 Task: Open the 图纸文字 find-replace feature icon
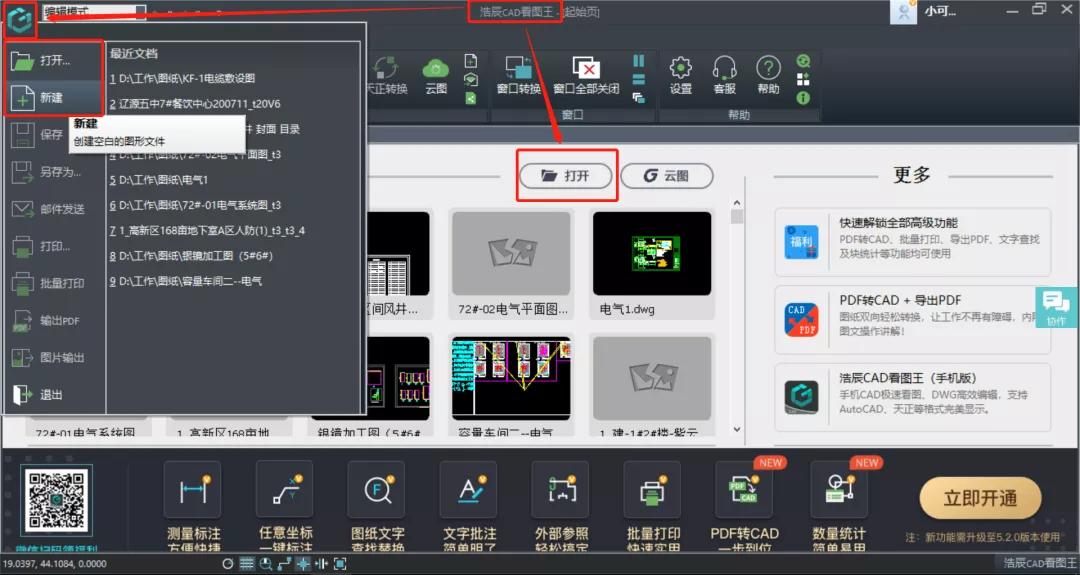377,490
